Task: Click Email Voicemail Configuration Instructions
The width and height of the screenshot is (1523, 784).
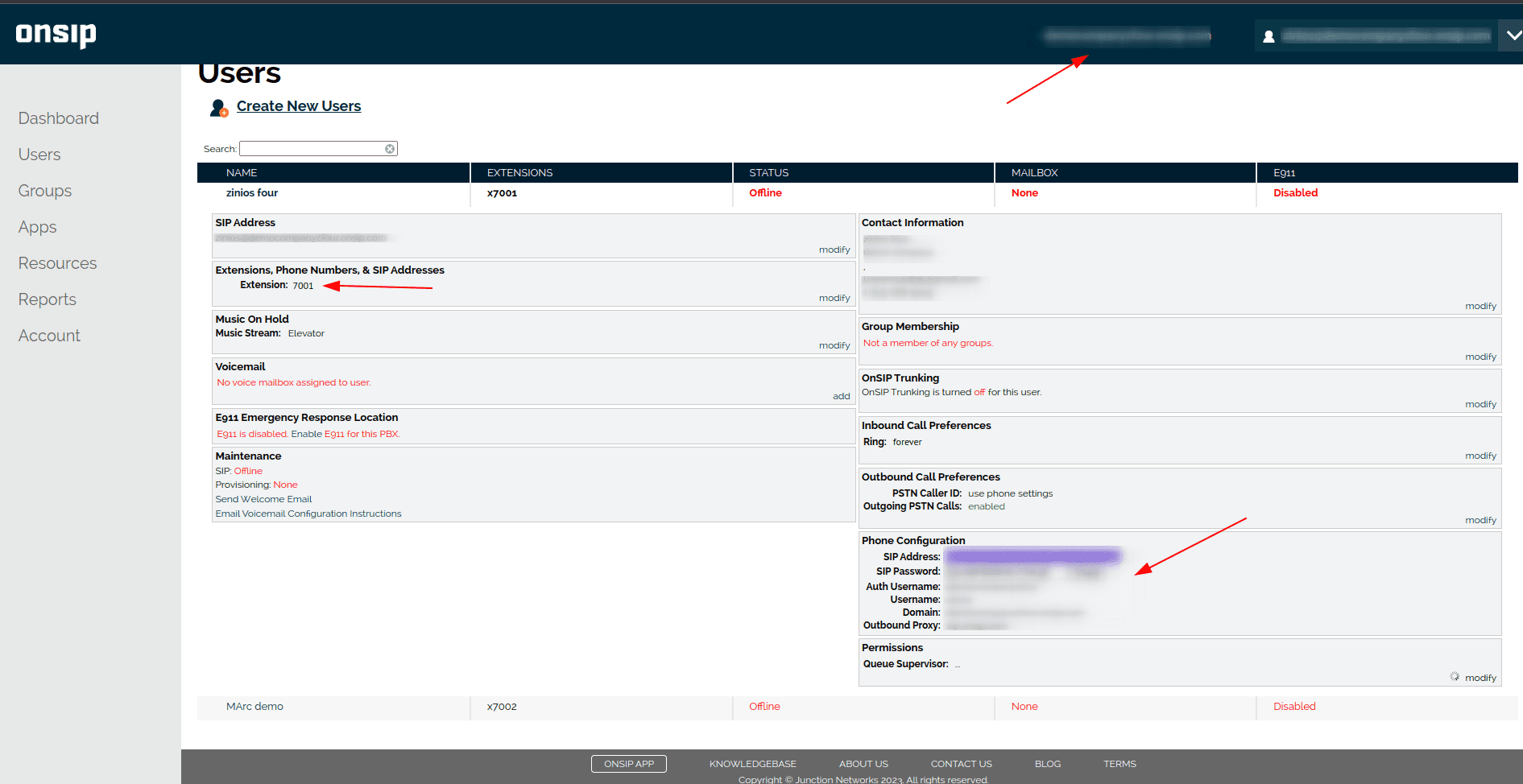Action: (308, 514)
